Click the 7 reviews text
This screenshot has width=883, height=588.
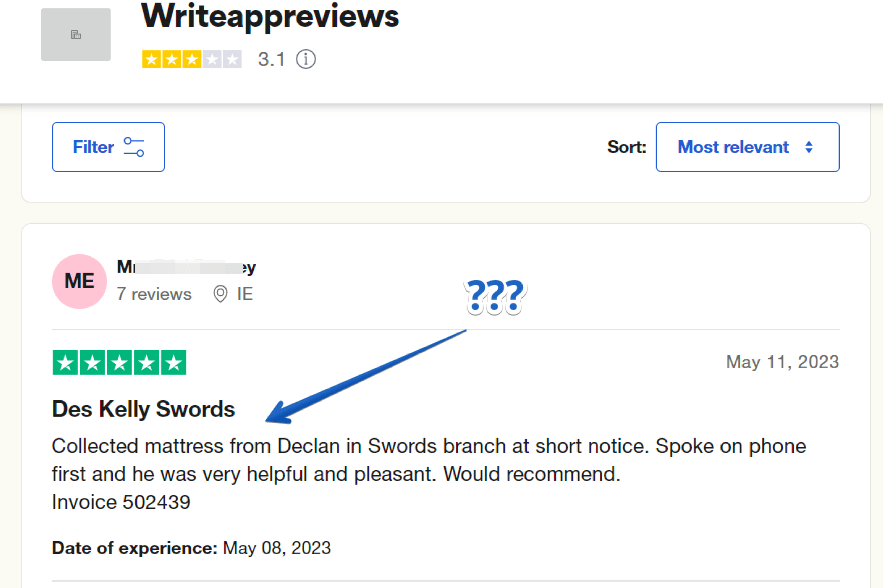pos(154,294)
